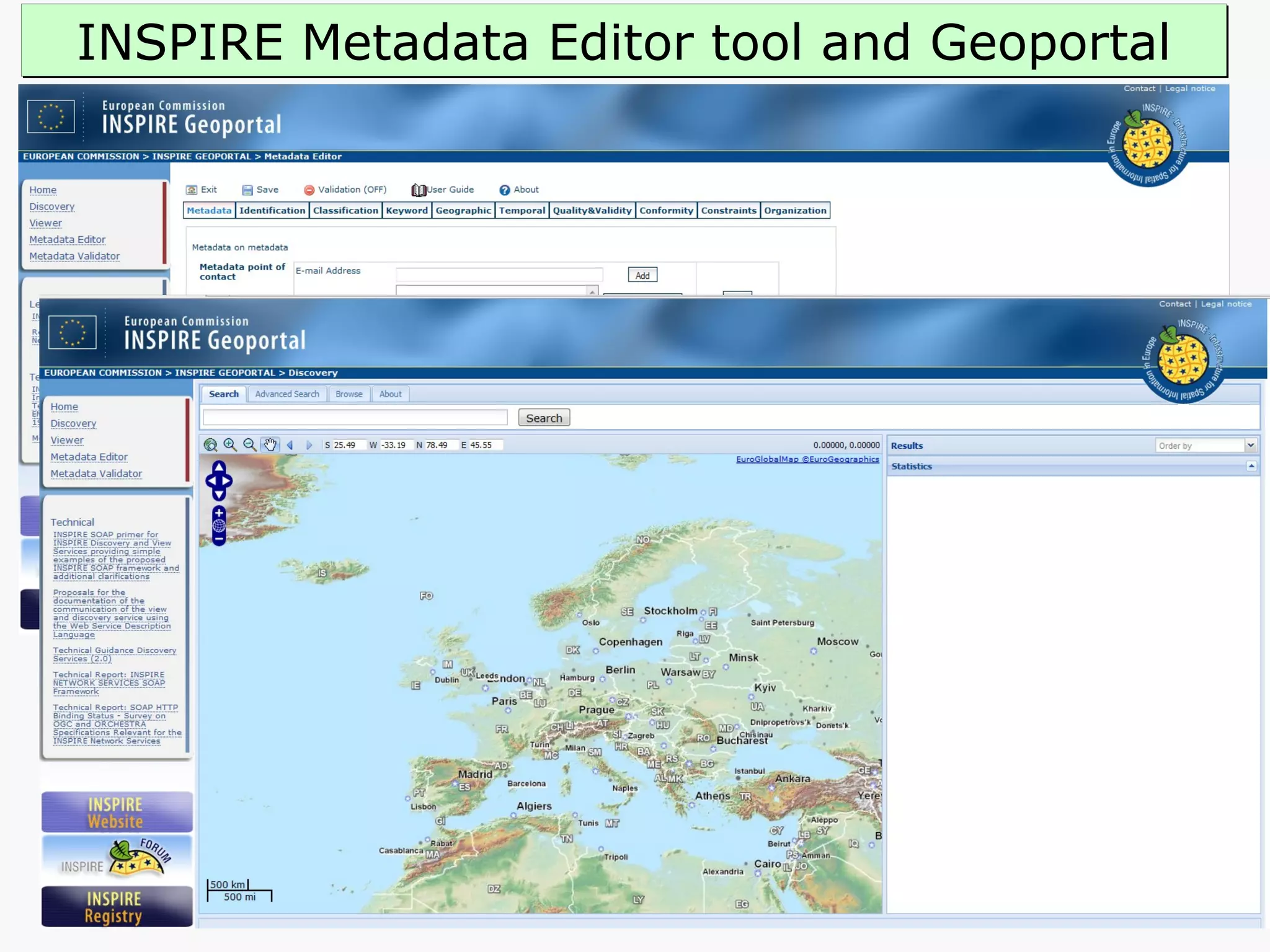Click the world globe zoom control on map
This screenshot has width=1270, height=952.
coord(219,526)
